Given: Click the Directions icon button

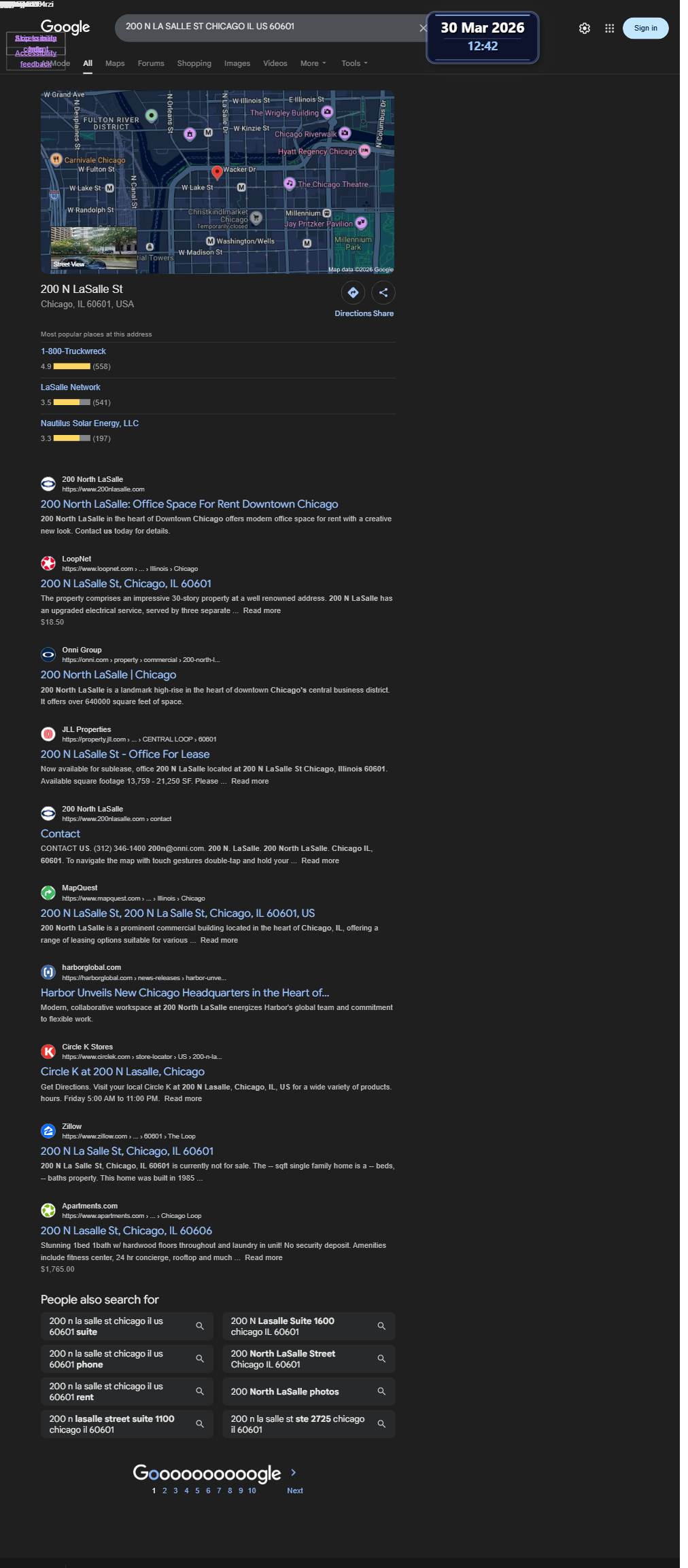Looking at the screenshot, I should [x=353, y=293].
